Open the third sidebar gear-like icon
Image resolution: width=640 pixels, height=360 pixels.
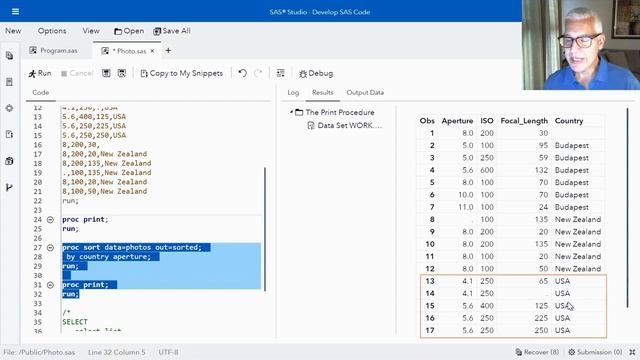[9, 108]
